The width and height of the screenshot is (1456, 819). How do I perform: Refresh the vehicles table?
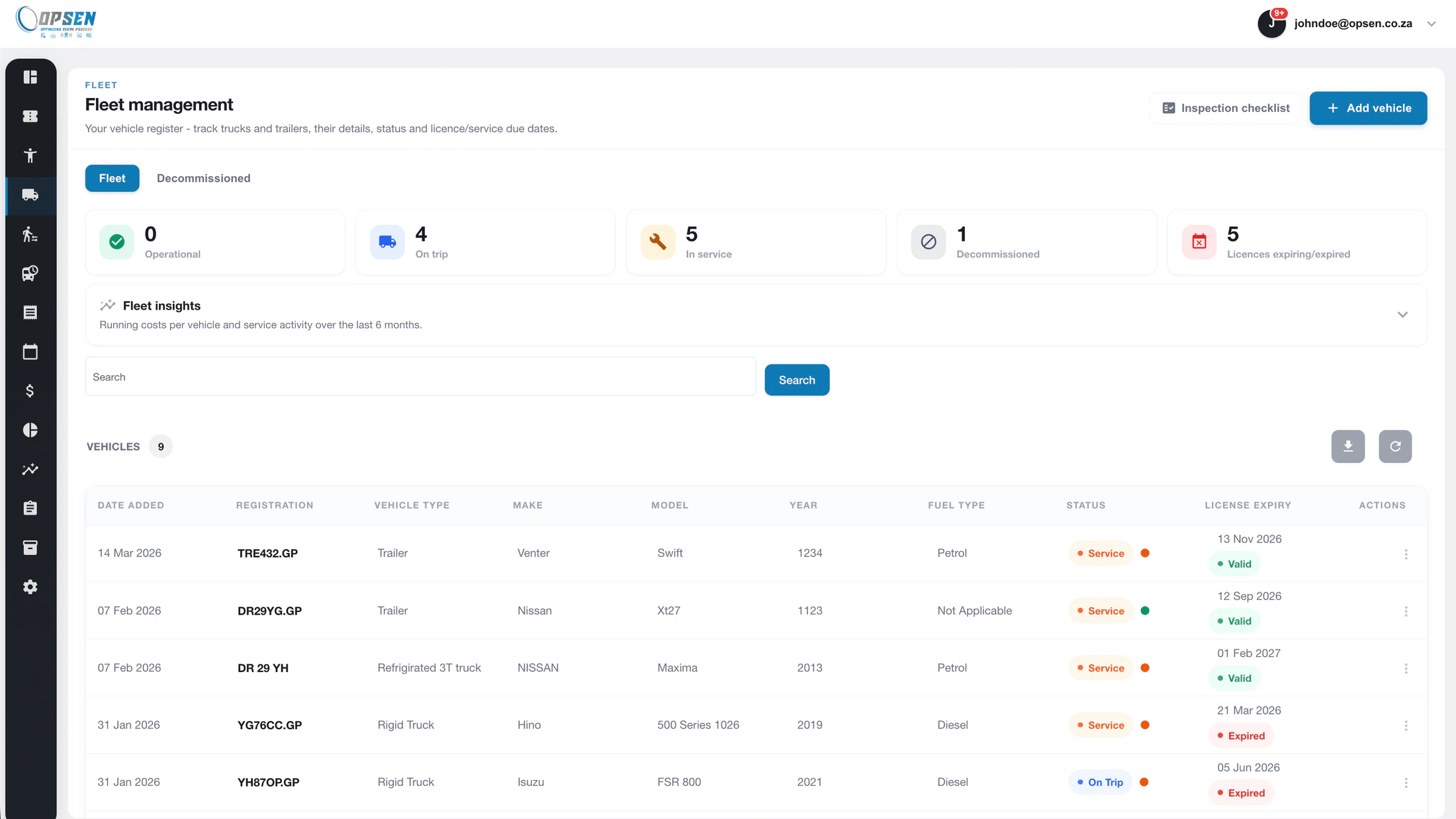coord(1395,447)
